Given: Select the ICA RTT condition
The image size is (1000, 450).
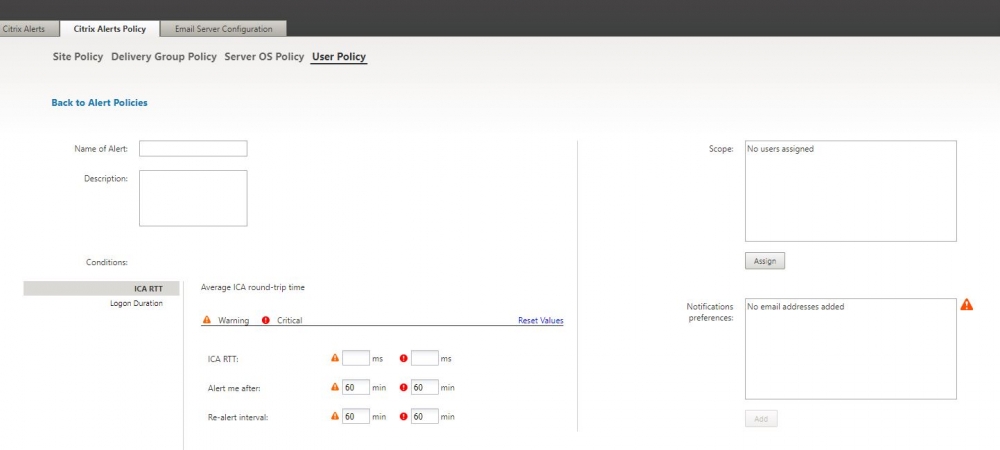Looking at the screenshot, I should click(x=101, y=289).
